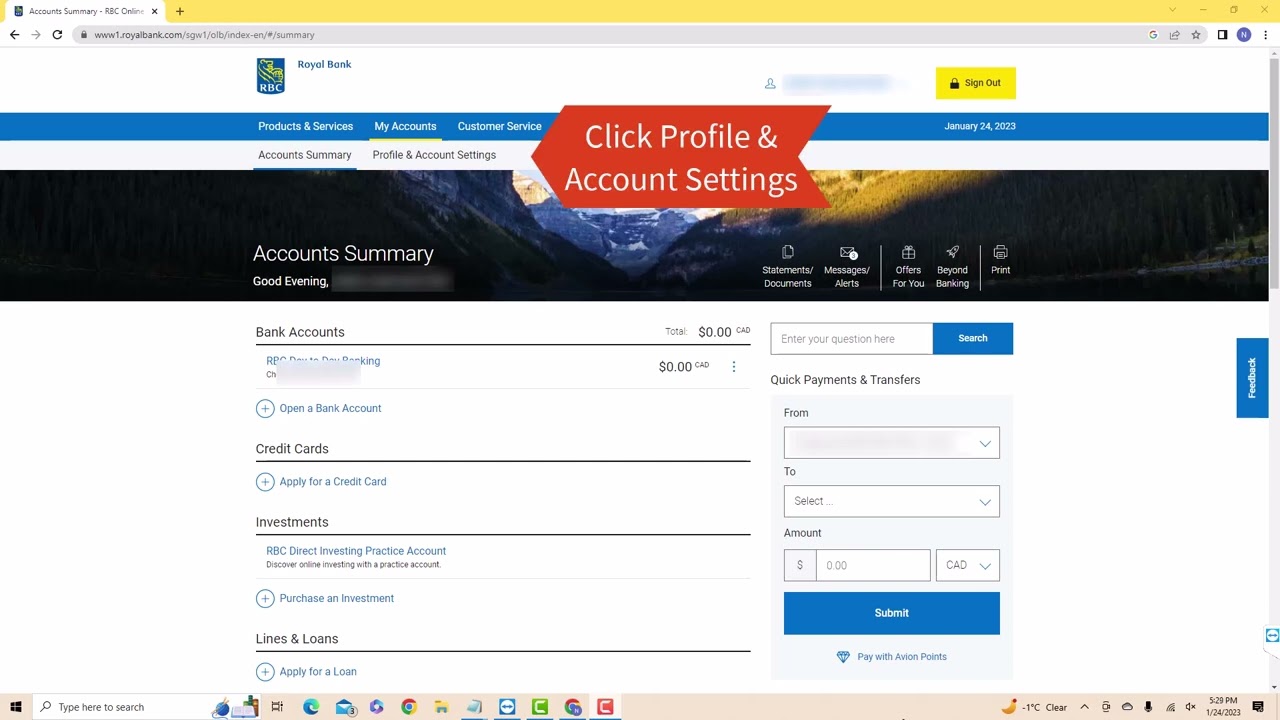Click the Feedback side tab
Image resolution: width=1280 pixels, height=720 pixels.
(x=1252, y=378)
